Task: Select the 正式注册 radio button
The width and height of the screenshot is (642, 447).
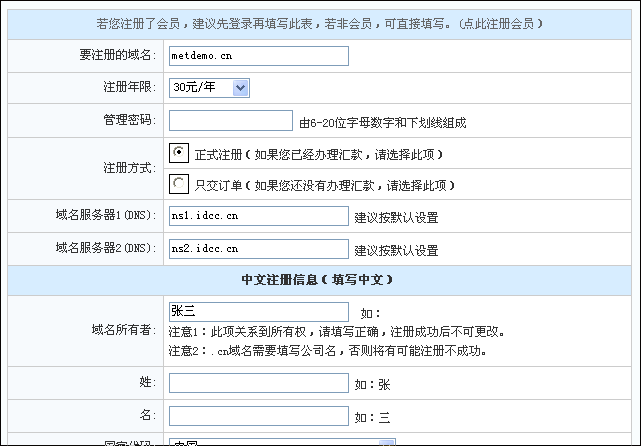Action: 179,153
